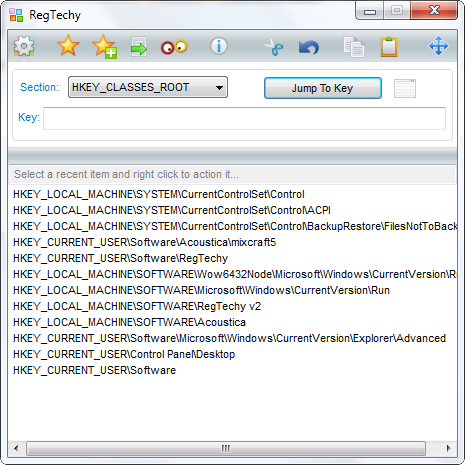
Task: Click the Jump To Key button
Action: (x=323, y=88)
